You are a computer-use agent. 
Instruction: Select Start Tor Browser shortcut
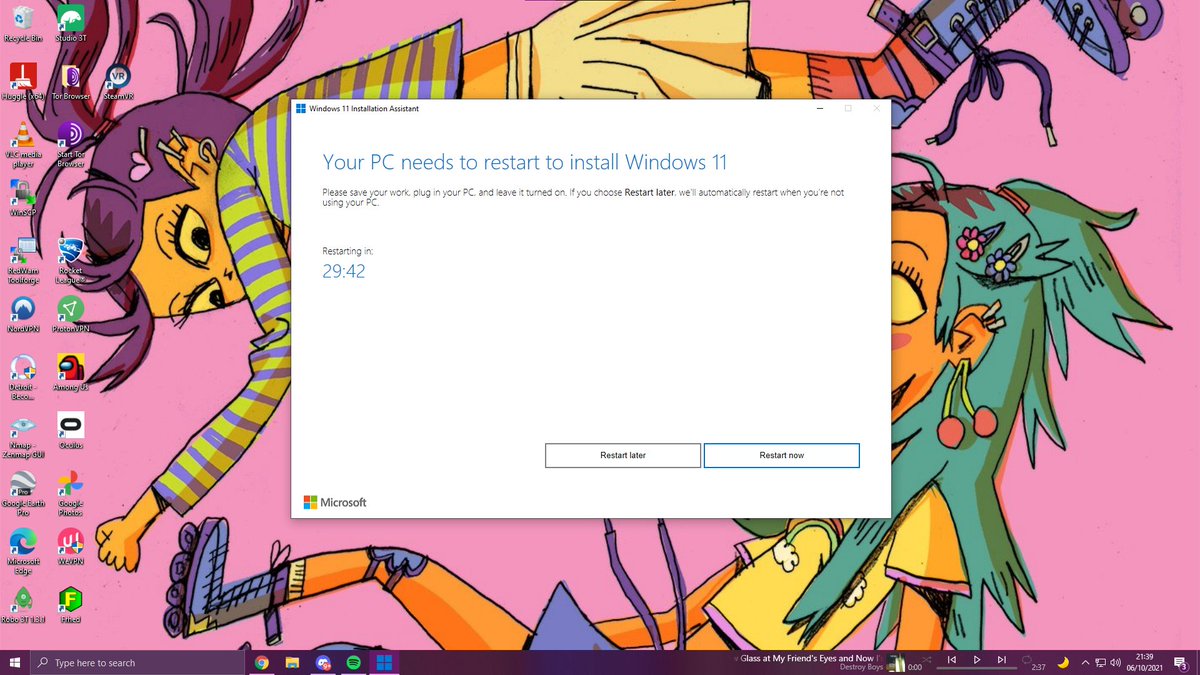click(x=70, y=145)
